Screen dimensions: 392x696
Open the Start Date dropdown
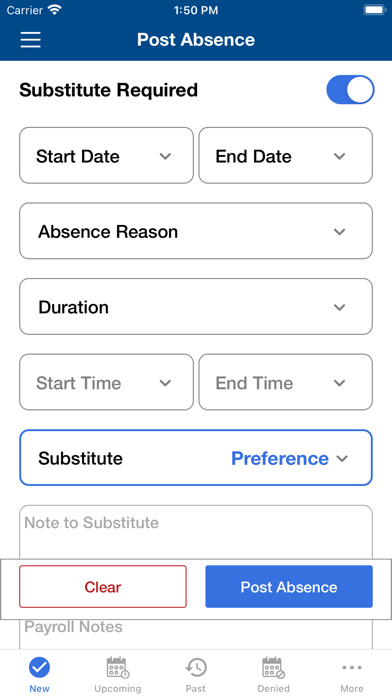107,155
